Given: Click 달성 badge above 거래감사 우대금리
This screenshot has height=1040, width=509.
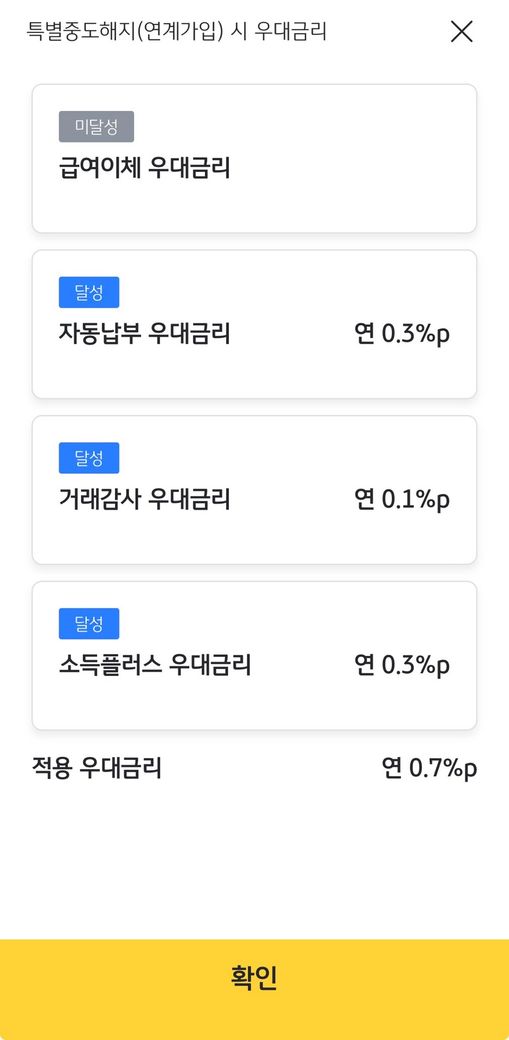Looking at the screenshot, I should tap(89, 458).
